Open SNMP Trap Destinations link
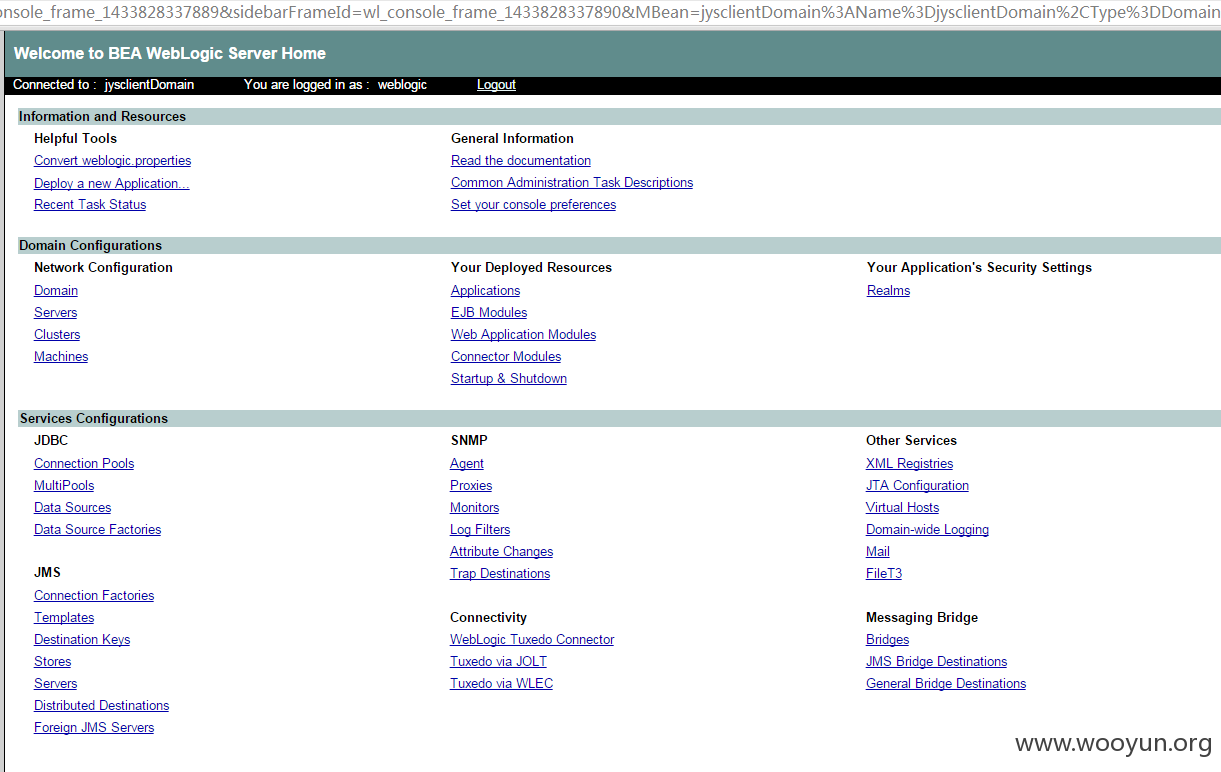Image resolution: width=1221 pixels, height=772 pixels. (x=500, y=574)
